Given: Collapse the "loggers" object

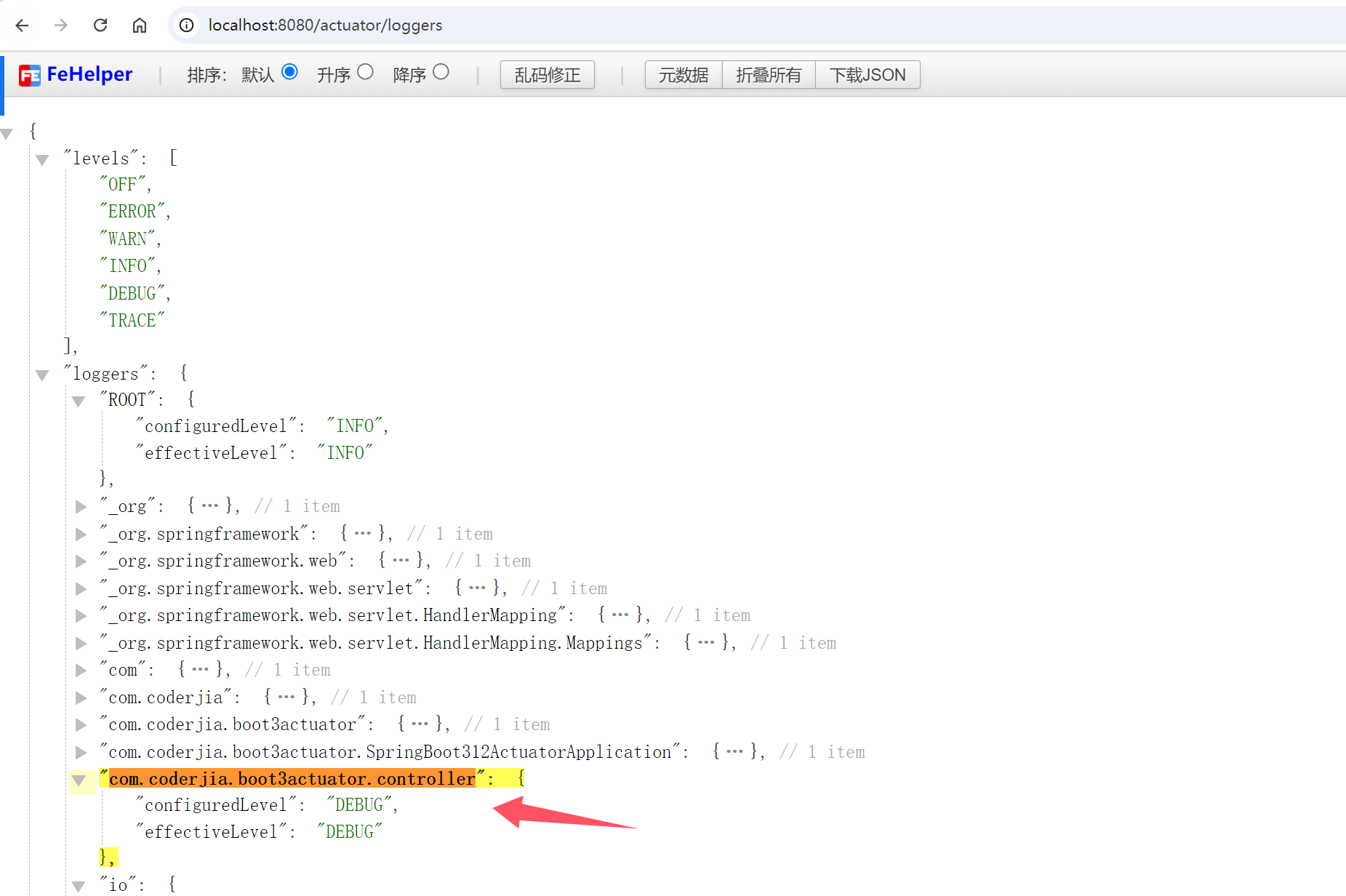Looking at the screenshot, I should point(42,375).
